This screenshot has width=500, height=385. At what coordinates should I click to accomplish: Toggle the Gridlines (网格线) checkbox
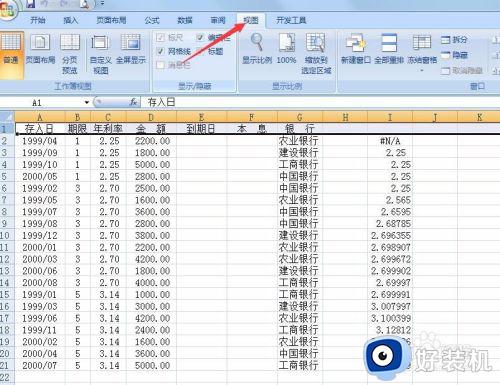coord(161,51)
